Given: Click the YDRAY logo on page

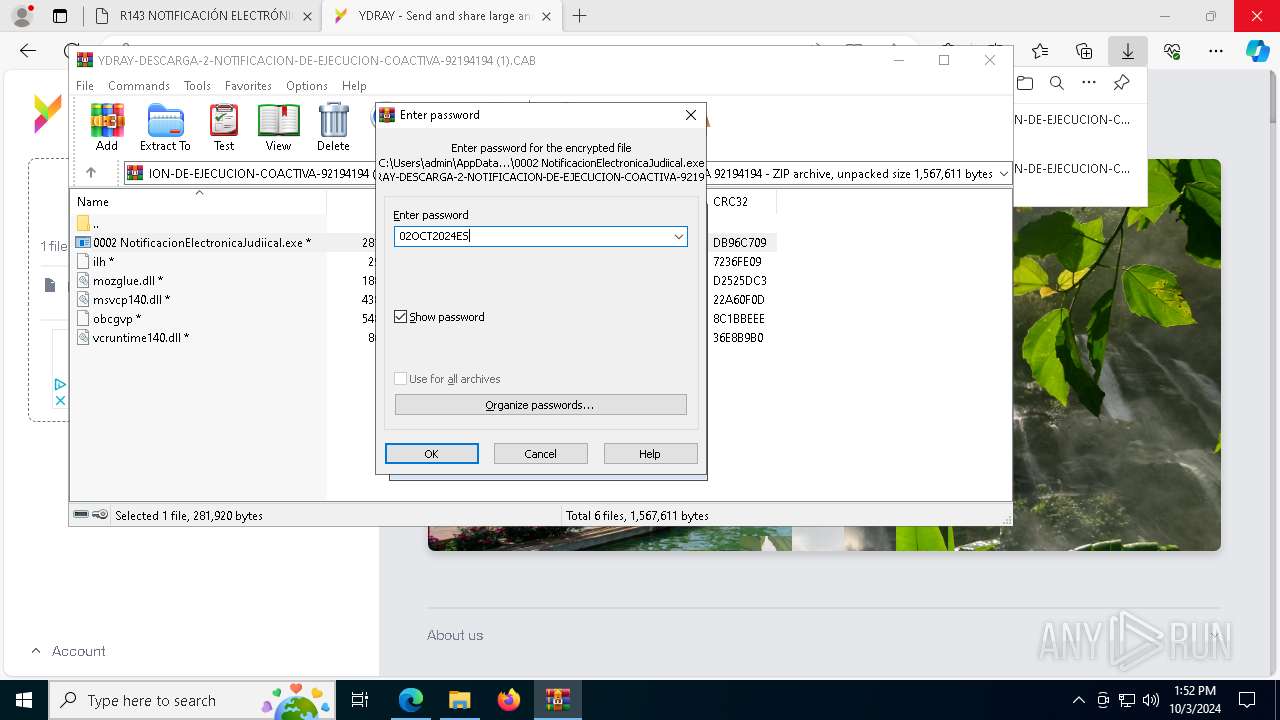Looking at the screenshot, I should tap(47, 114).
